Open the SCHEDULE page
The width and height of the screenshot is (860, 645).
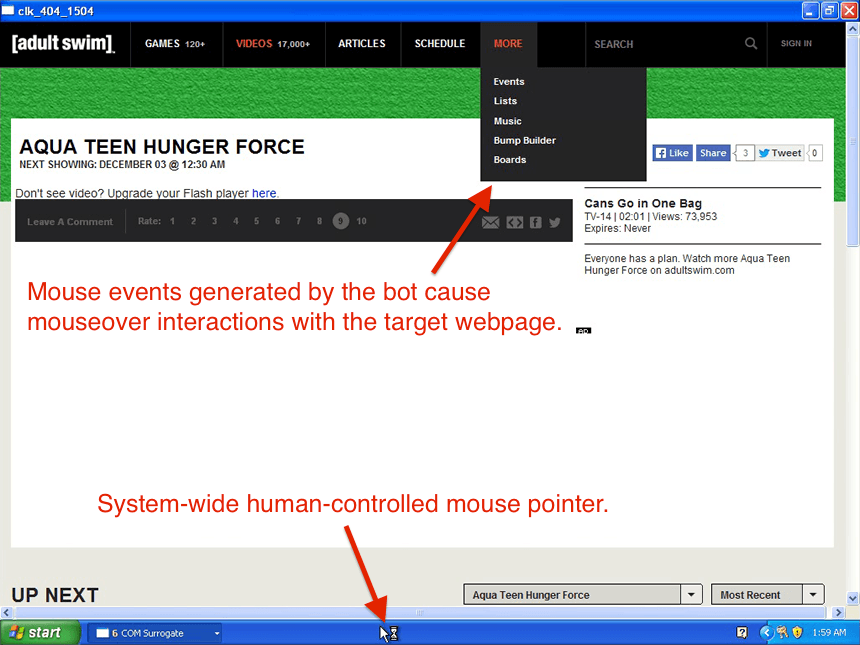(440, 44)
